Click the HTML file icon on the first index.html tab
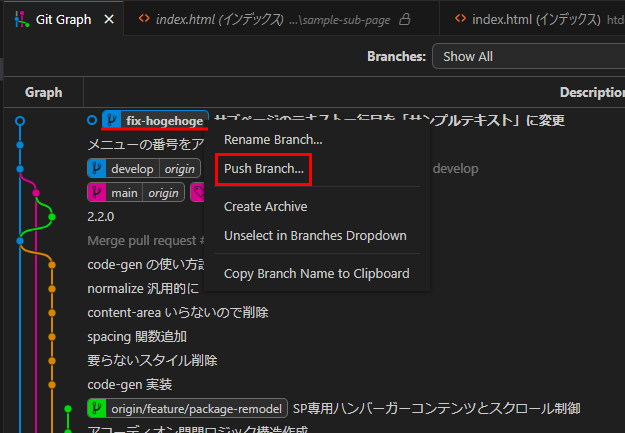Image resolution: width=625 pixels, height=433 pixels. 144,19
